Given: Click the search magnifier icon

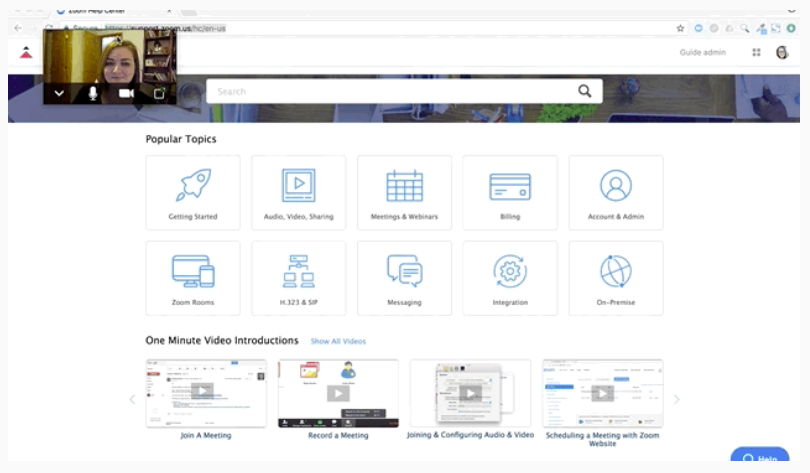Looking at the screenshot, I should (584, 91).
